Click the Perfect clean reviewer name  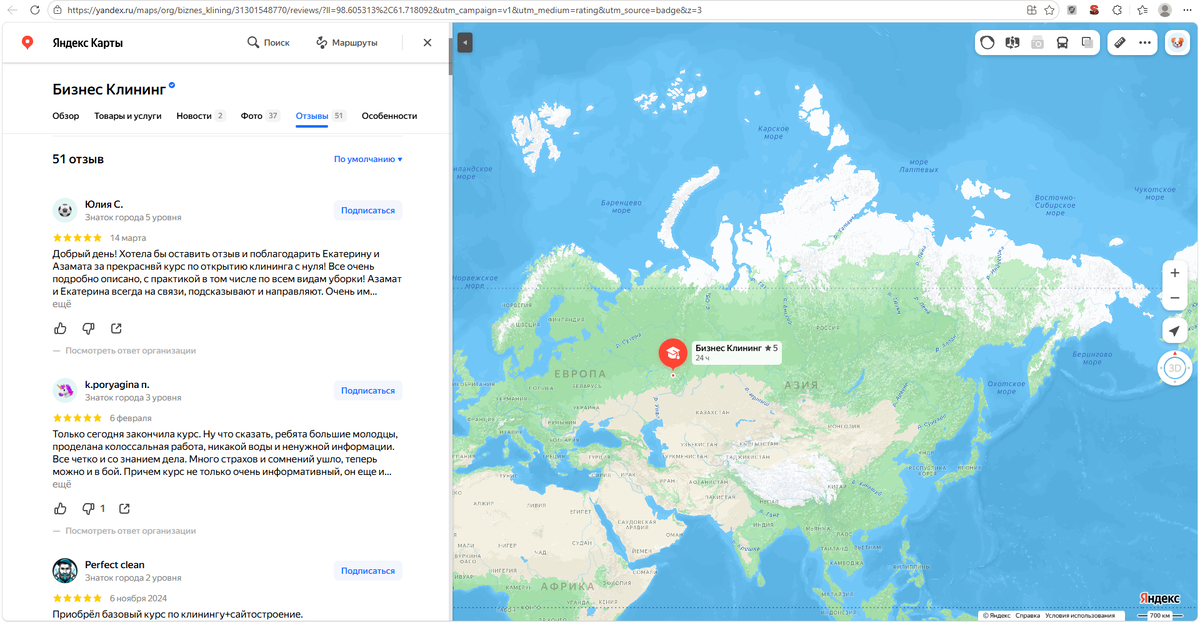pyautogui.click(x=115, y=564)
